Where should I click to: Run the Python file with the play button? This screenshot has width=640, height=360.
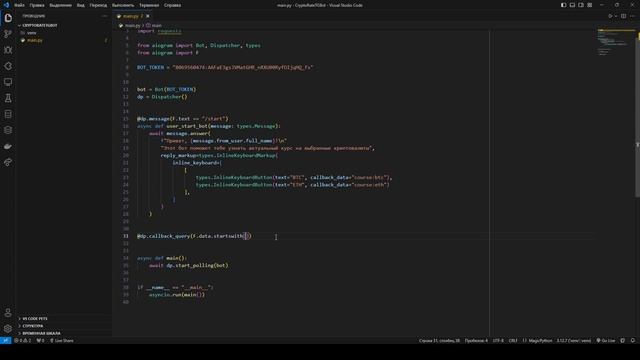[x=610, y=16]
